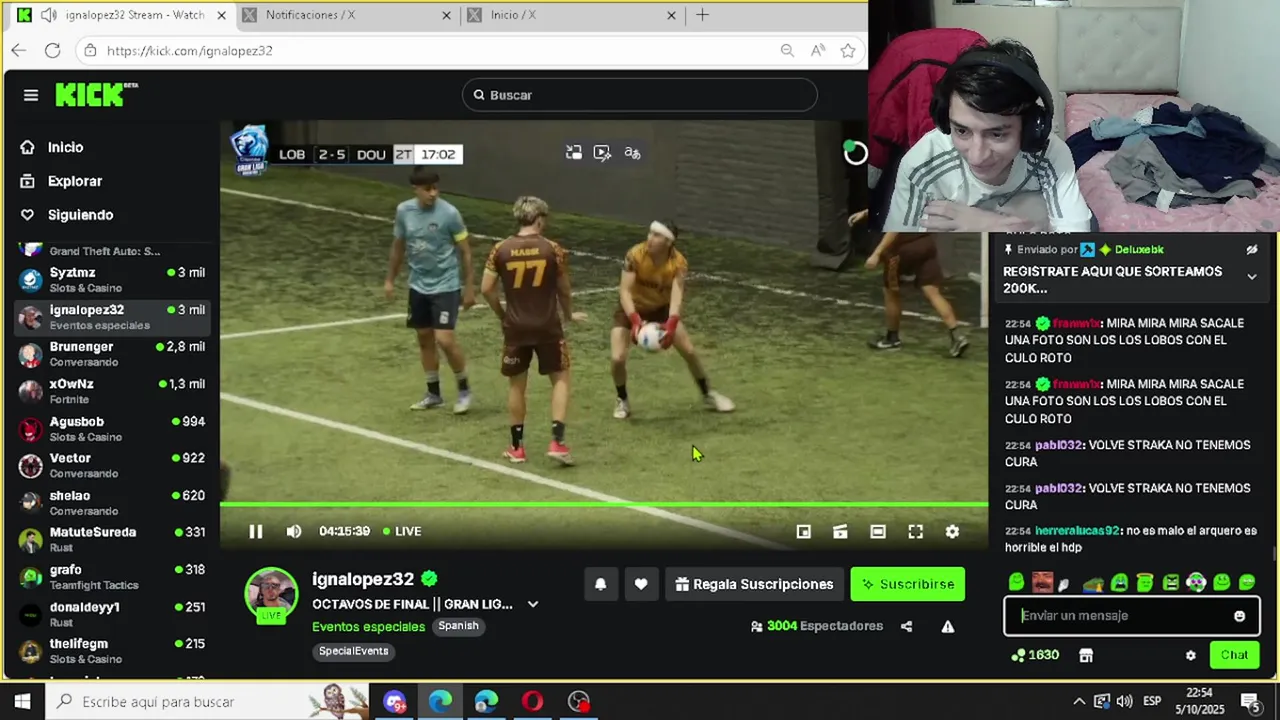Open Agusbob channel in sidebar
1280x720 pixels.
[113, 429]
